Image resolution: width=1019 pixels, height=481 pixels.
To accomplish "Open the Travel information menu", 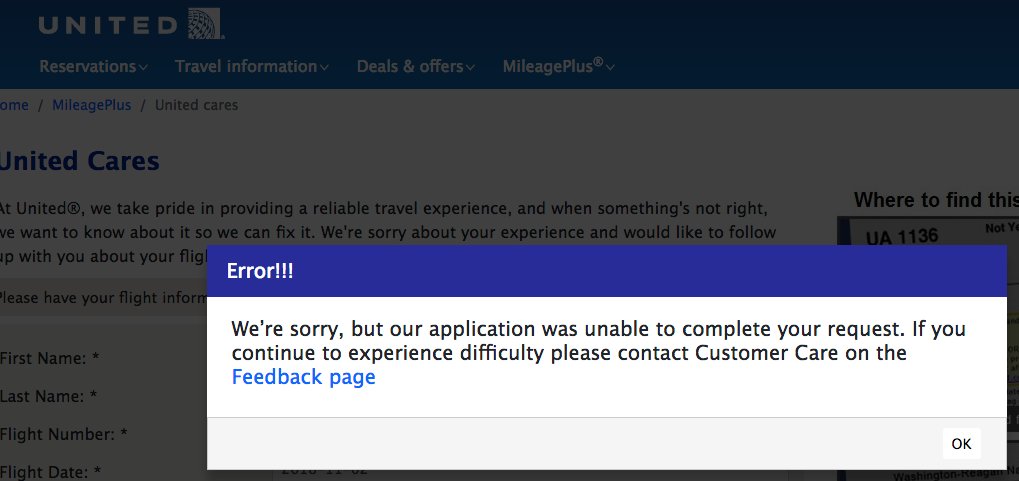I will [252, 66].
